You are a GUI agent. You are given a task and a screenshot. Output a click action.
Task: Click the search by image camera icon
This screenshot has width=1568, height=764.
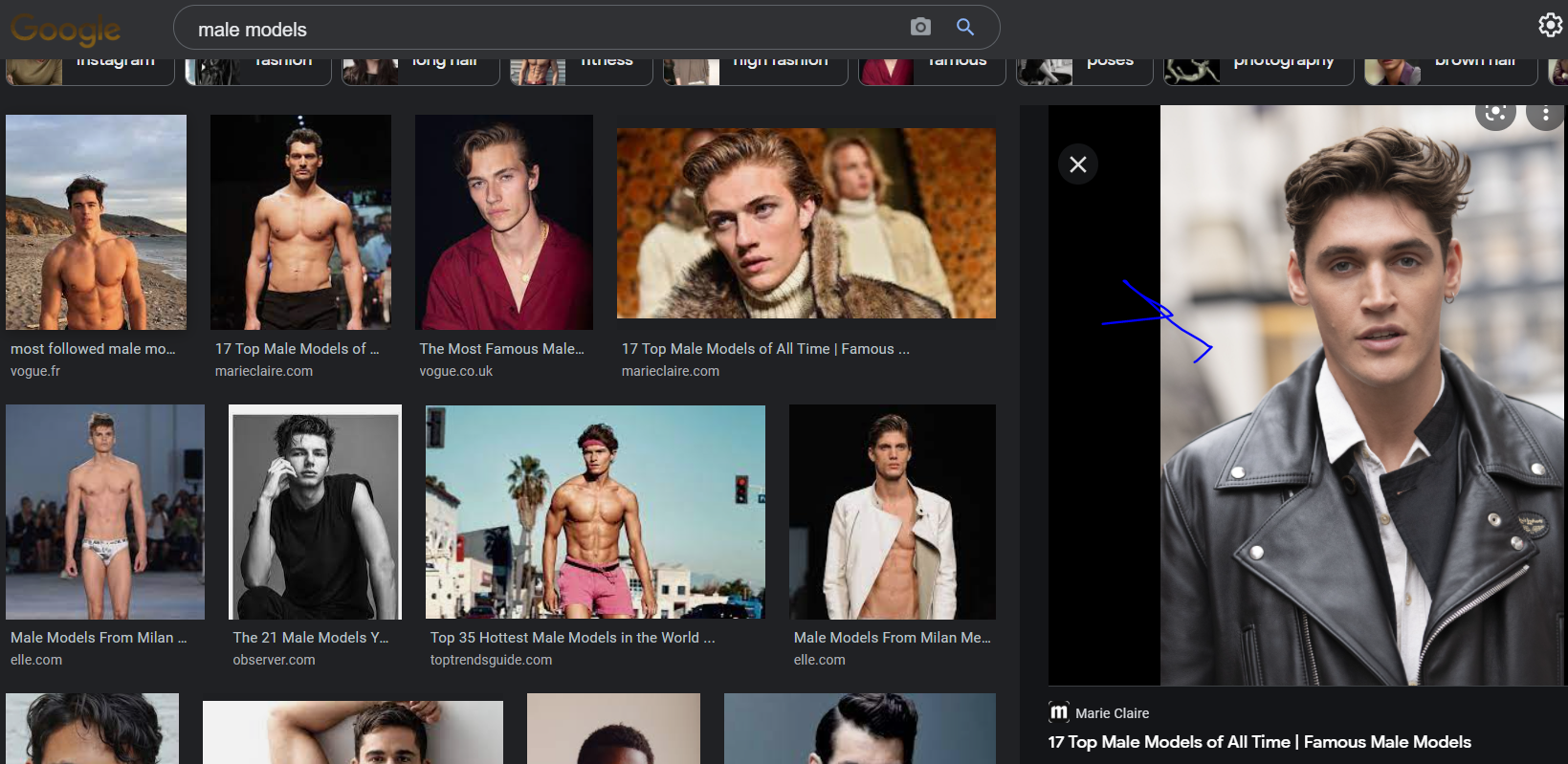coord(920,27)
